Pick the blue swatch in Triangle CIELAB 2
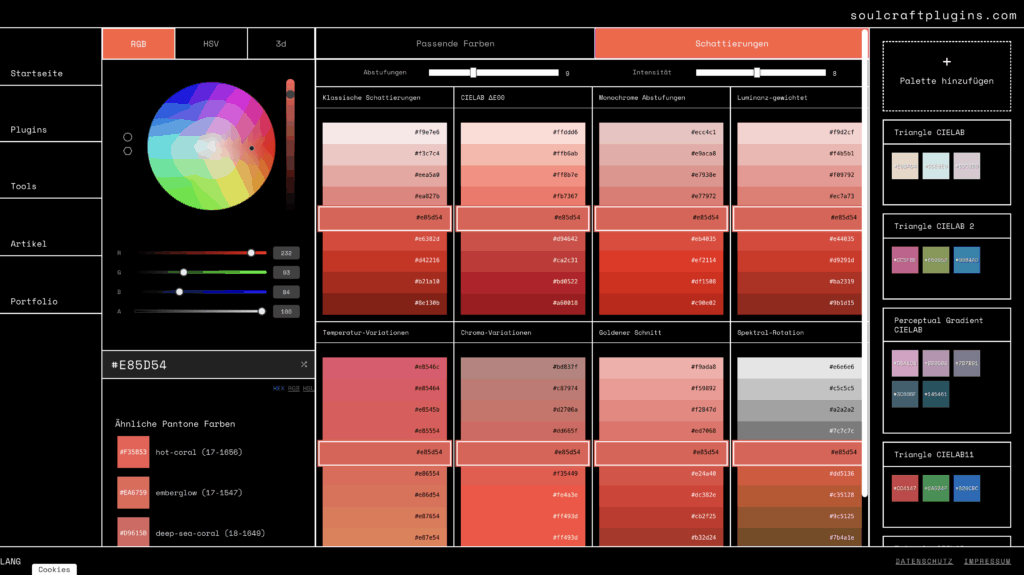Image resolution: width=1024 pixels, height=575 pixels. click(x=967, y=260)
